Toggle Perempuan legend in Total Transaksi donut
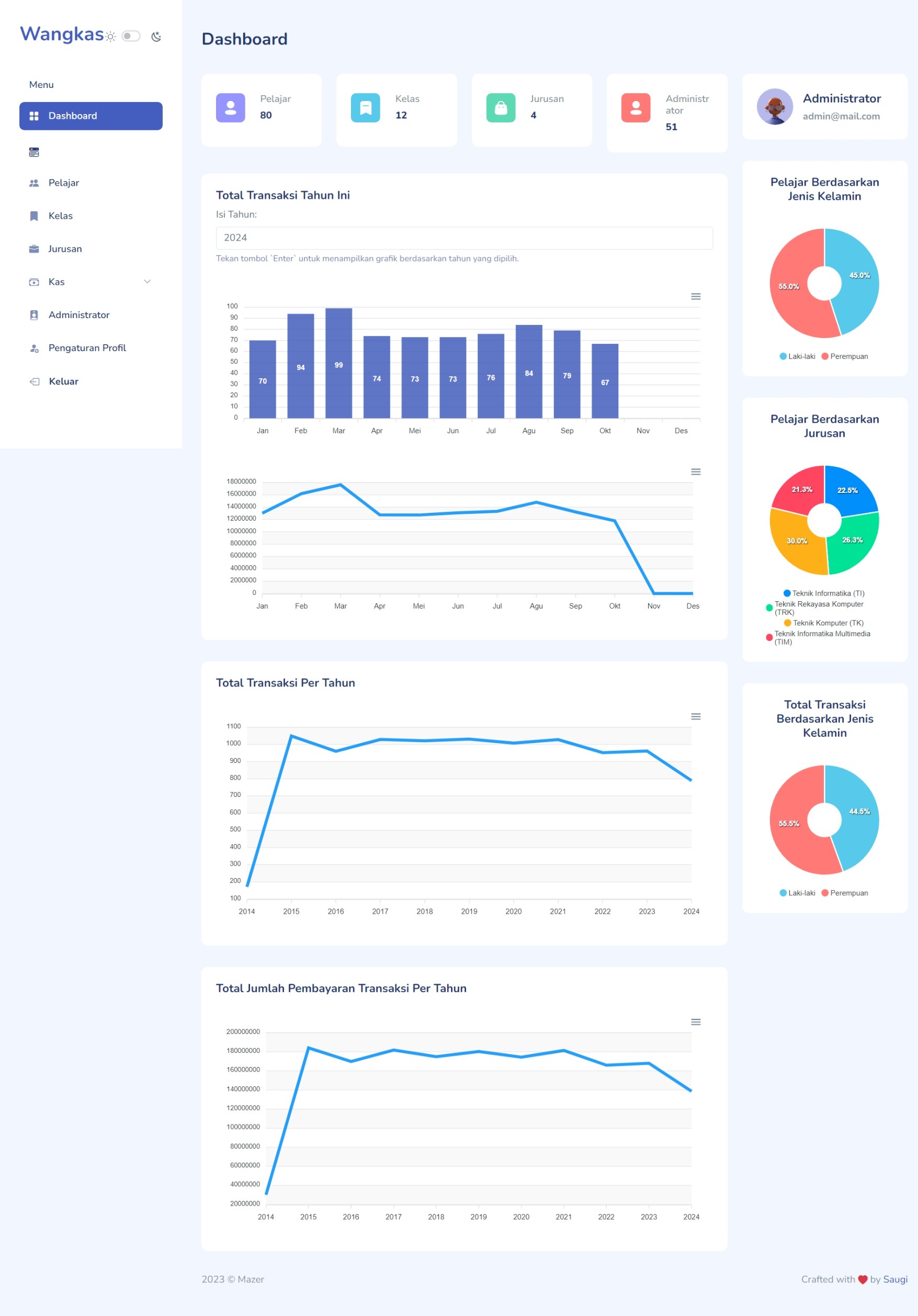 [845, 893]
